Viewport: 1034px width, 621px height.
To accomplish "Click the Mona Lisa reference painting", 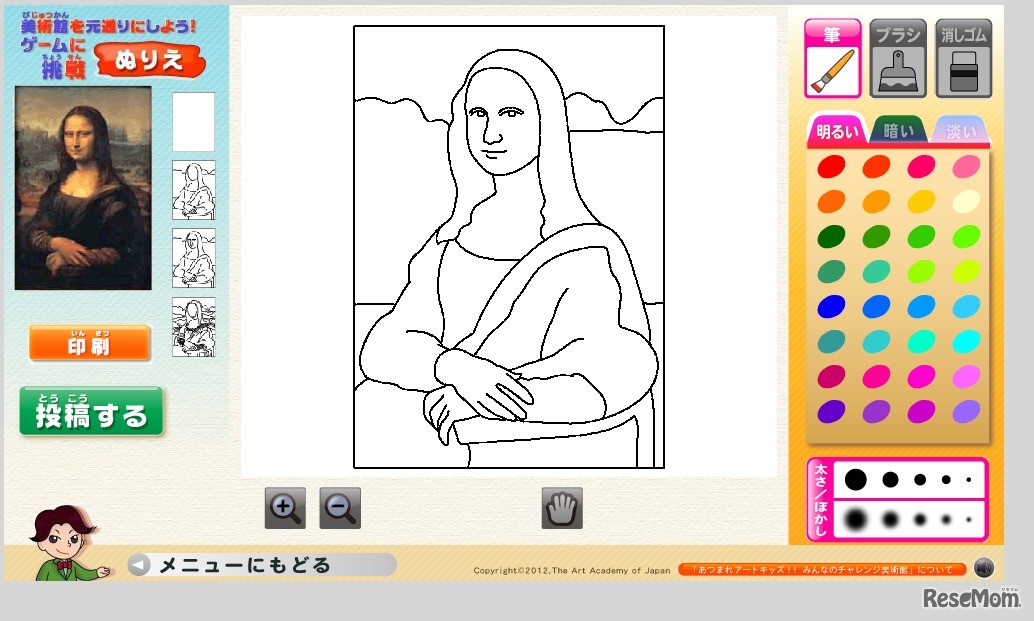I will pos(83,189).
